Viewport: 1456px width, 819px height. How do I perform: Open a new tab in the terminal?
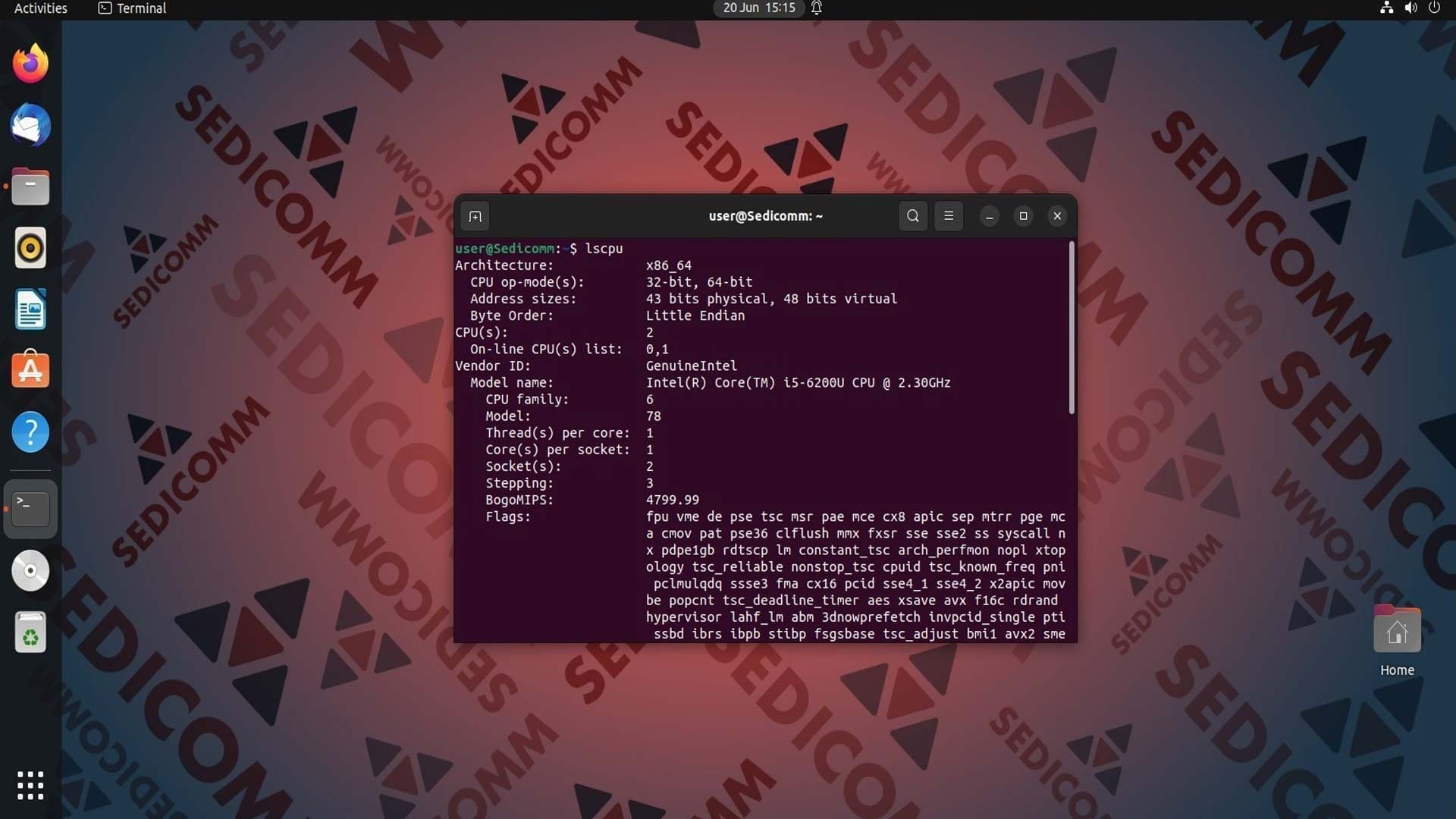[x=475, y=217]
